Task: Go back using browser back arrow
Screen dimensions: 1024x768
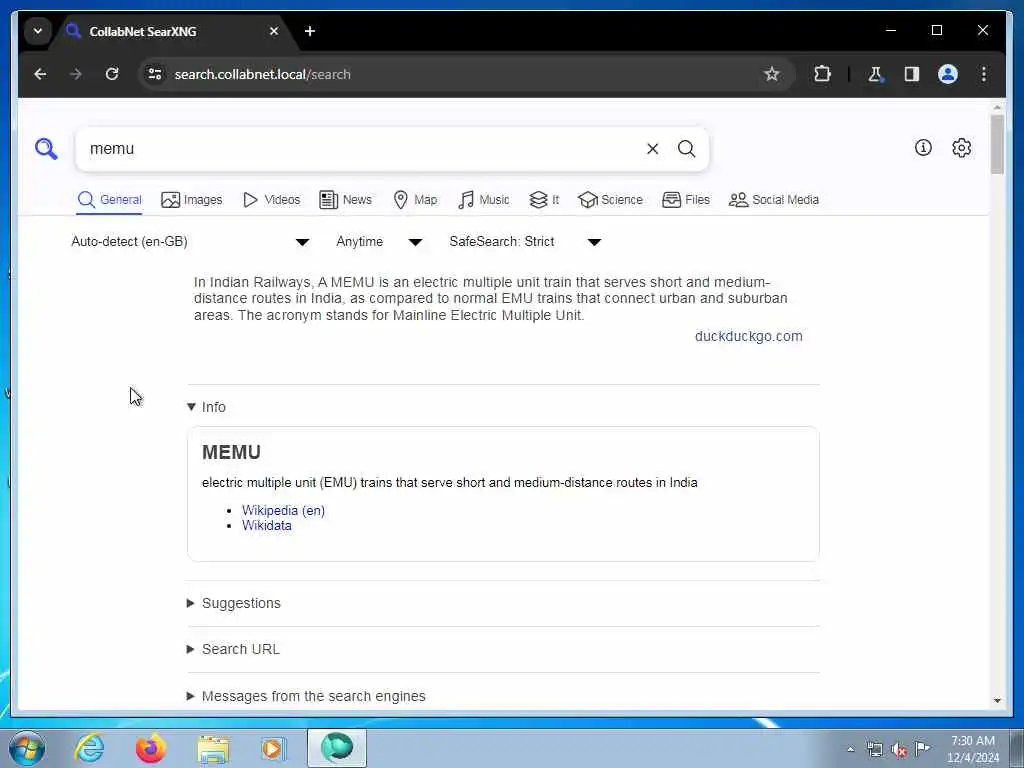Action: [40, 74]
